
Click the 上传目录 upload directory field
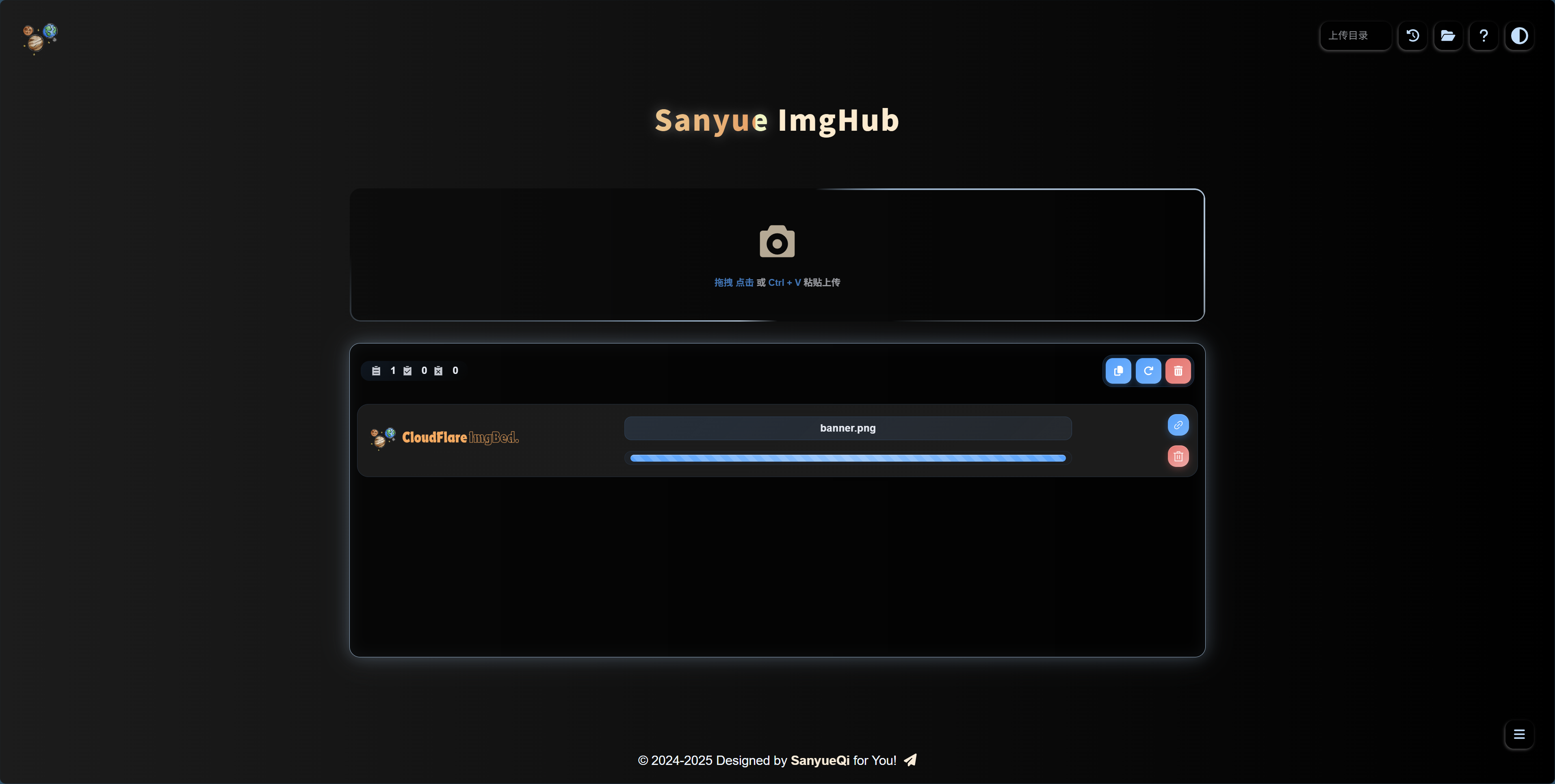[x=1355, y=36]
